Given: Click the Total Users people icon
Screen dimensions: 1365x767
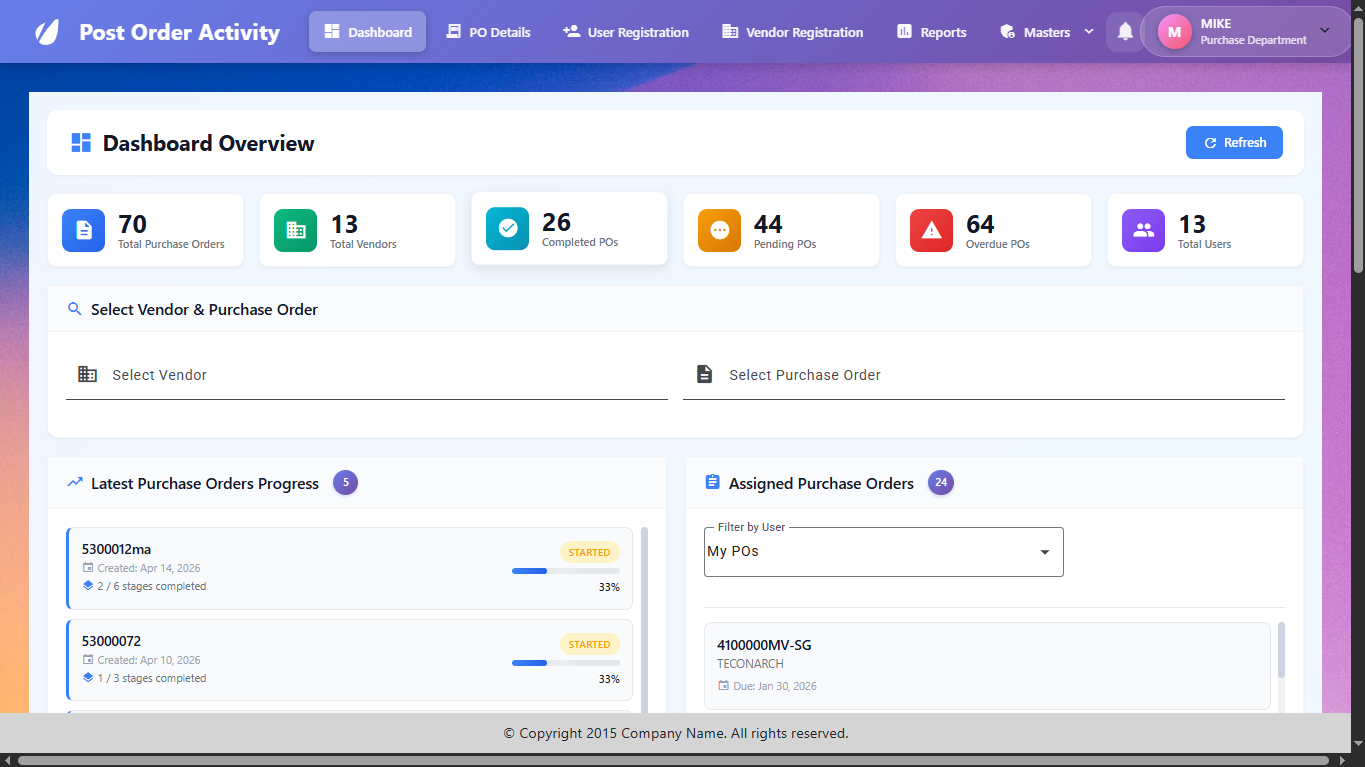Looking at the screenshot, I should pyautogui.click(x=1143, y=230).
